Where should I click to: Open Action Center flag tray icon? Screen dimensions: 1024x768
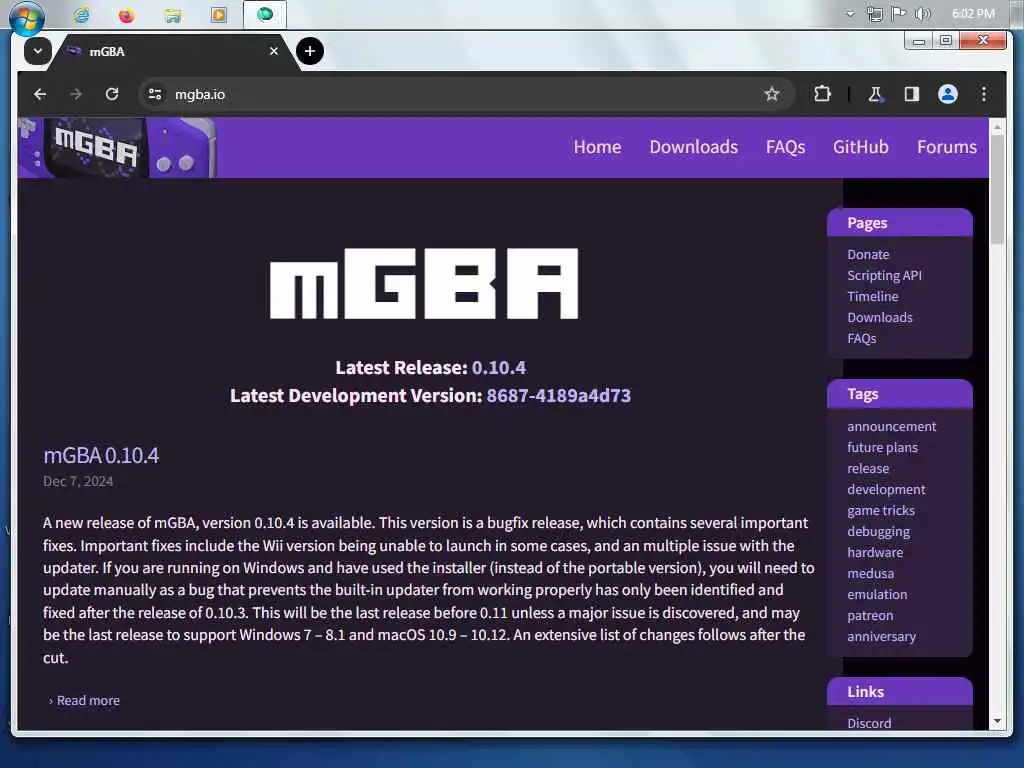coord(899,14)
